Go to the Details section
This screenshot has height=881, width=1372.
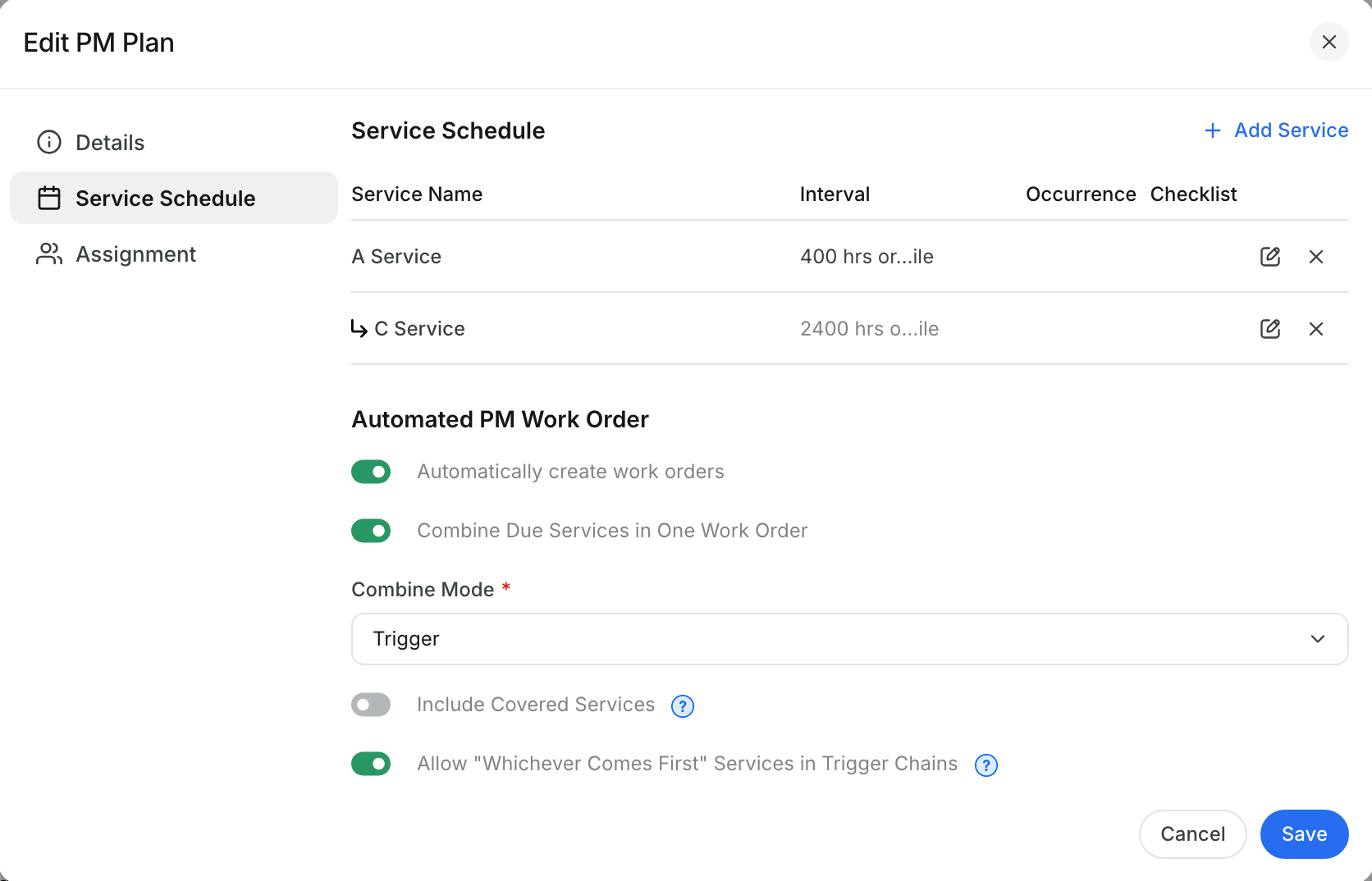coord(174,142)
